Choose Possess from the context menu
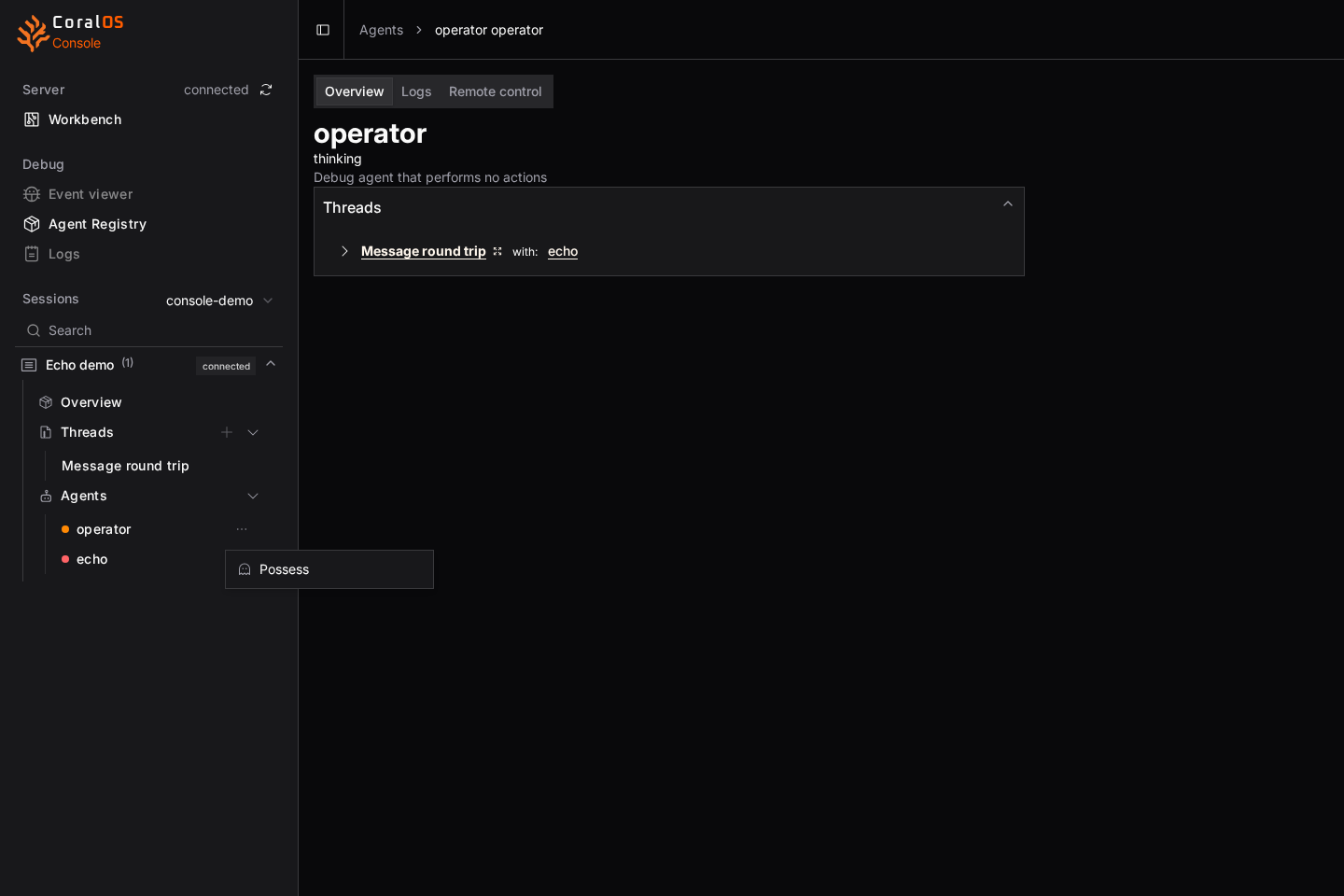The height and width of the screenshot is (896, 1344). pos(329,569)
